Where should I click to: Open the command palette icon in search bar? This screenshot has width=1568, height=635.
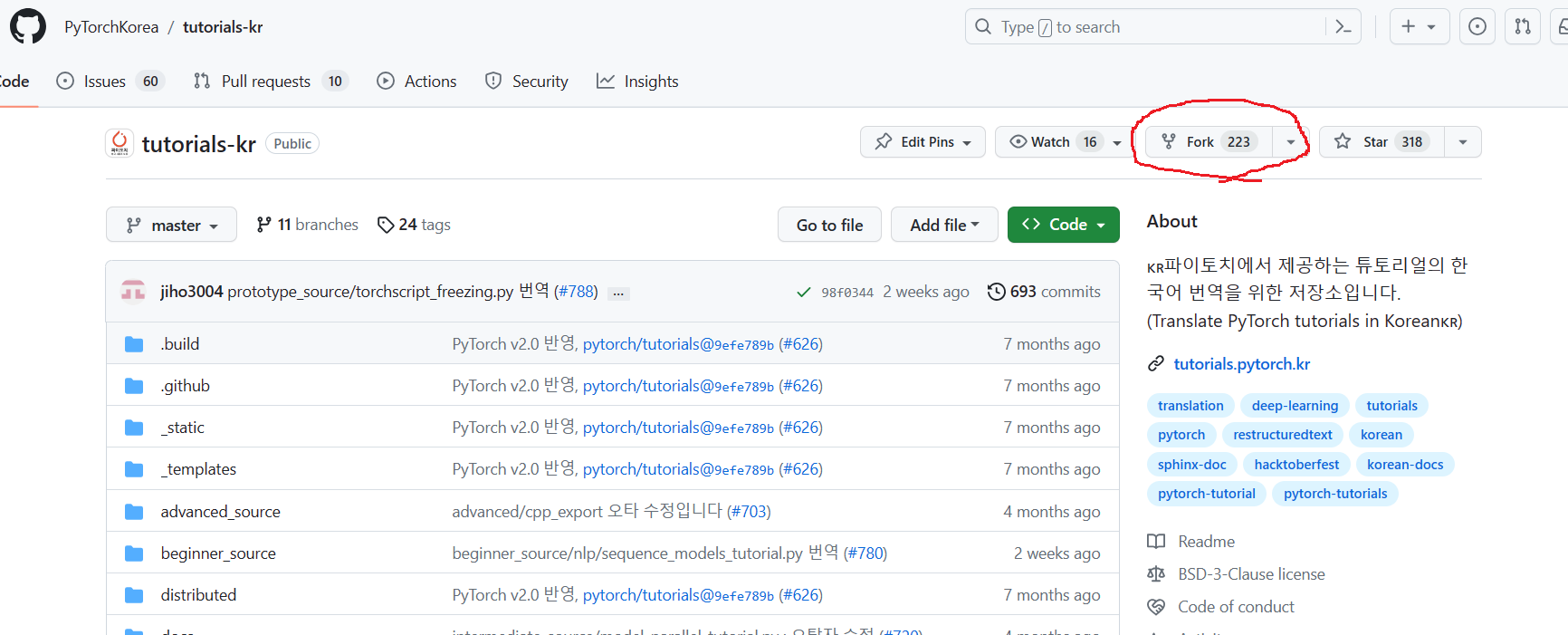click(1343, 27)
